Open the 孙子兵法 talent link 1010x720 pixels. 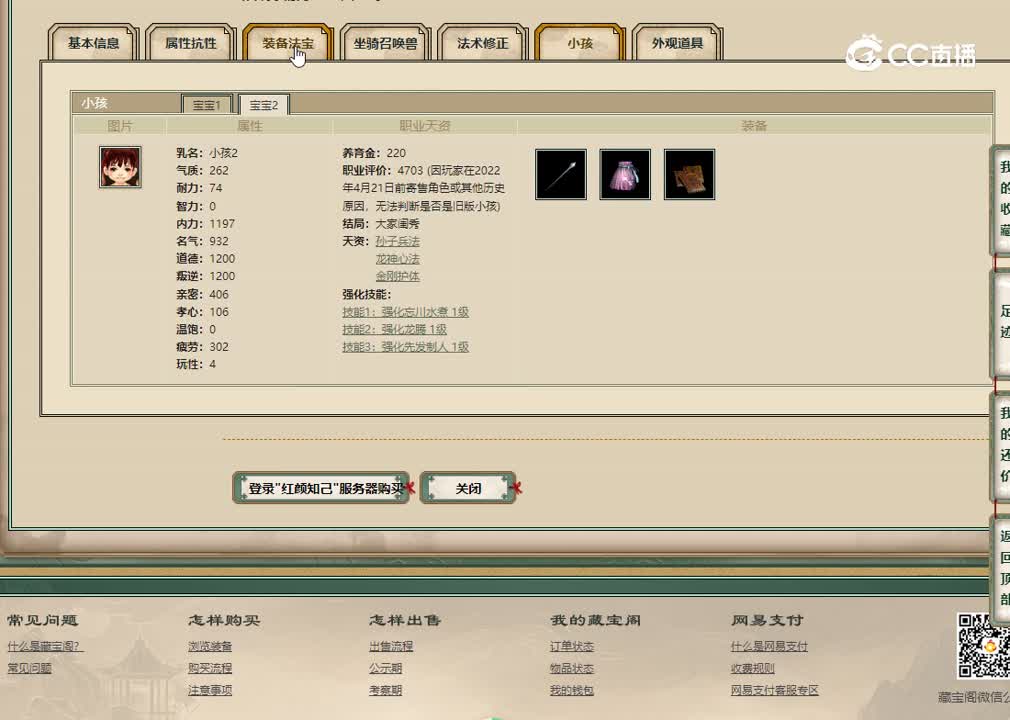click(399, 240)
